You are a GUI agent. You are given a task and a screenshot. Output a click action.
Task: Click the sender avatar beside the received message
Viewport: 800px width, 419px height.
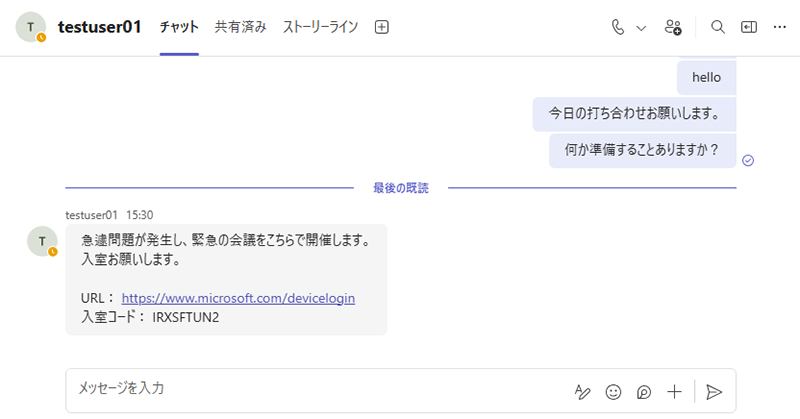point(41,241)
